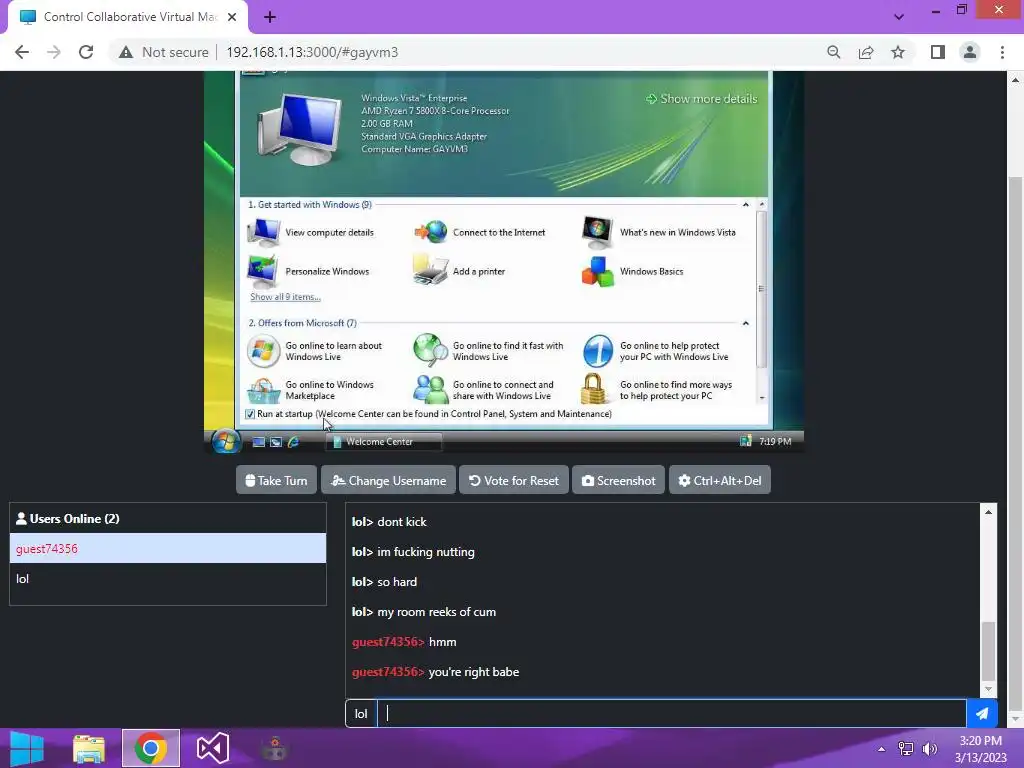Image resolution: width=1024 pixels, height=768 pixels.
Task: Open Change Username dialog
Action: point(389,481)
